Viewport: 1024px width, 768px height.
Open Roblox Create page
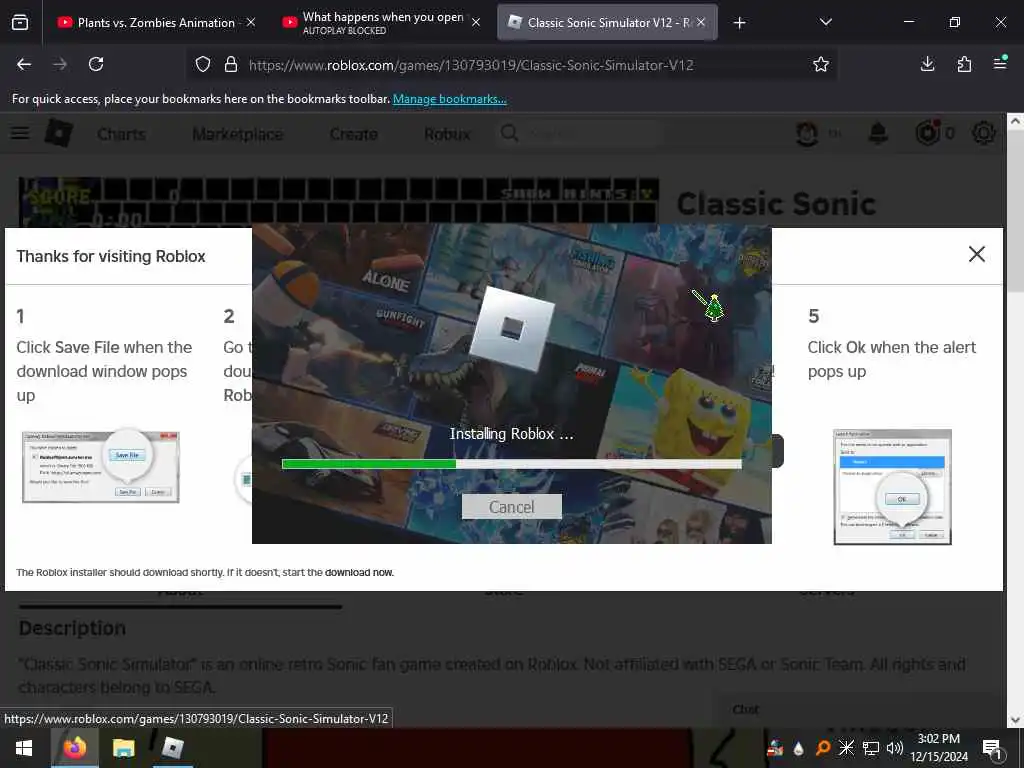tap(353, 134)
